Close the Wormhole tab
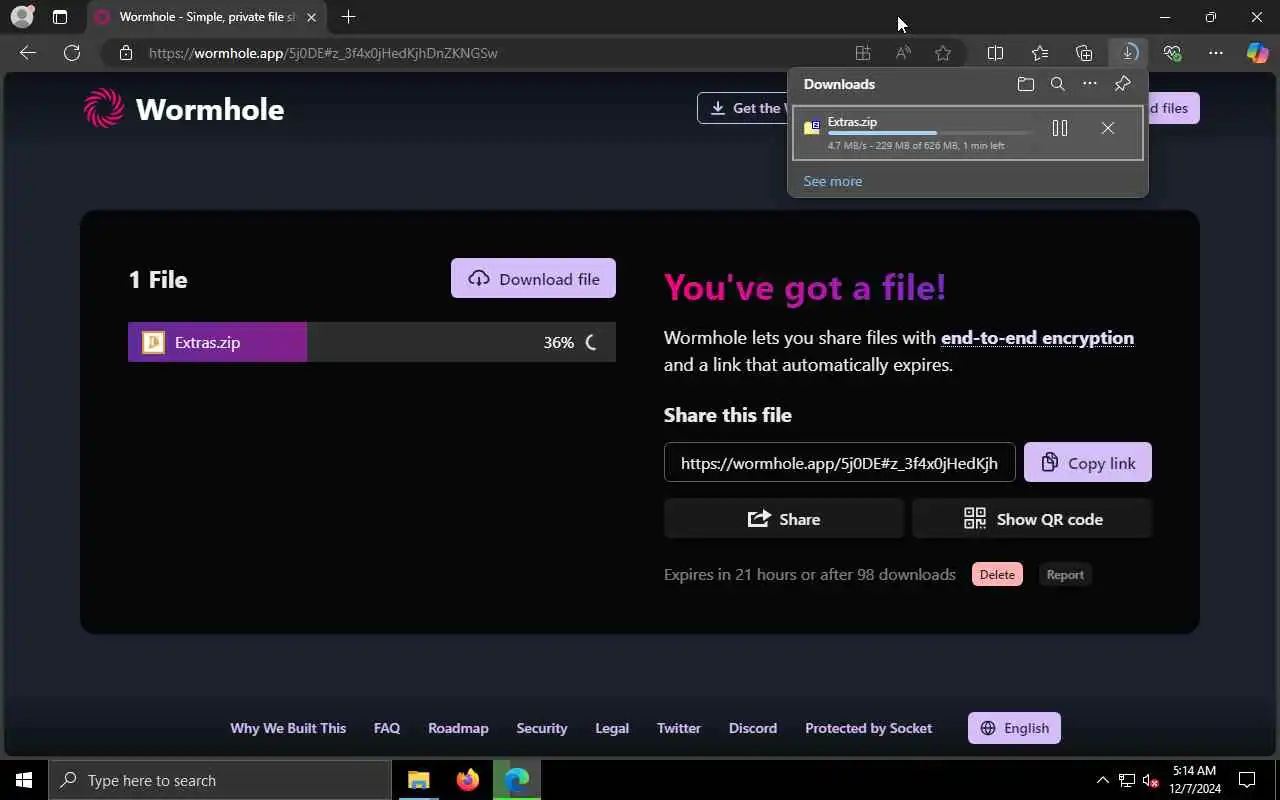The width and height of the screenshot is (1280, 800). click(311, 17)
